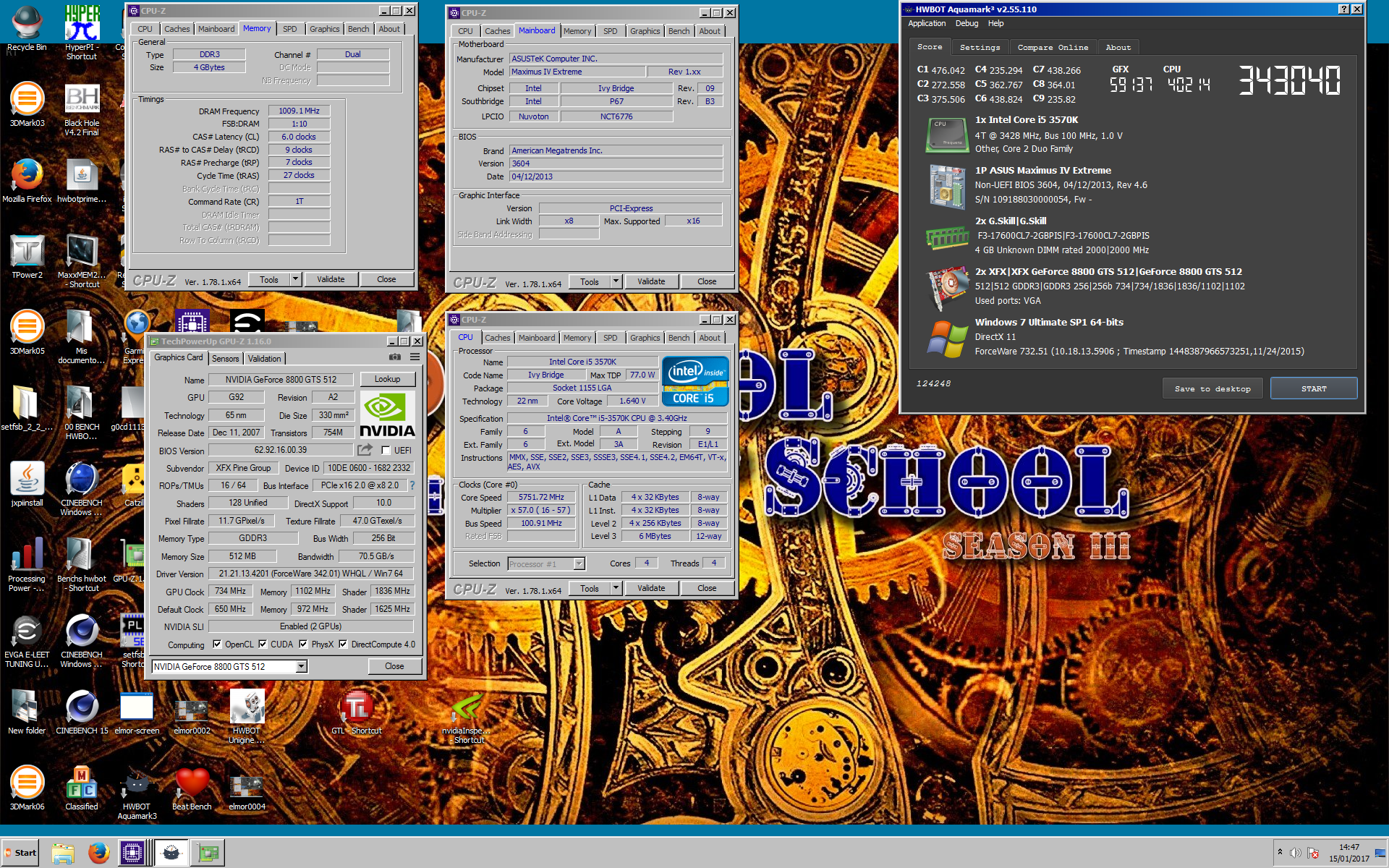Open MaxxMEM2 shortcut icon

[82, 260]
